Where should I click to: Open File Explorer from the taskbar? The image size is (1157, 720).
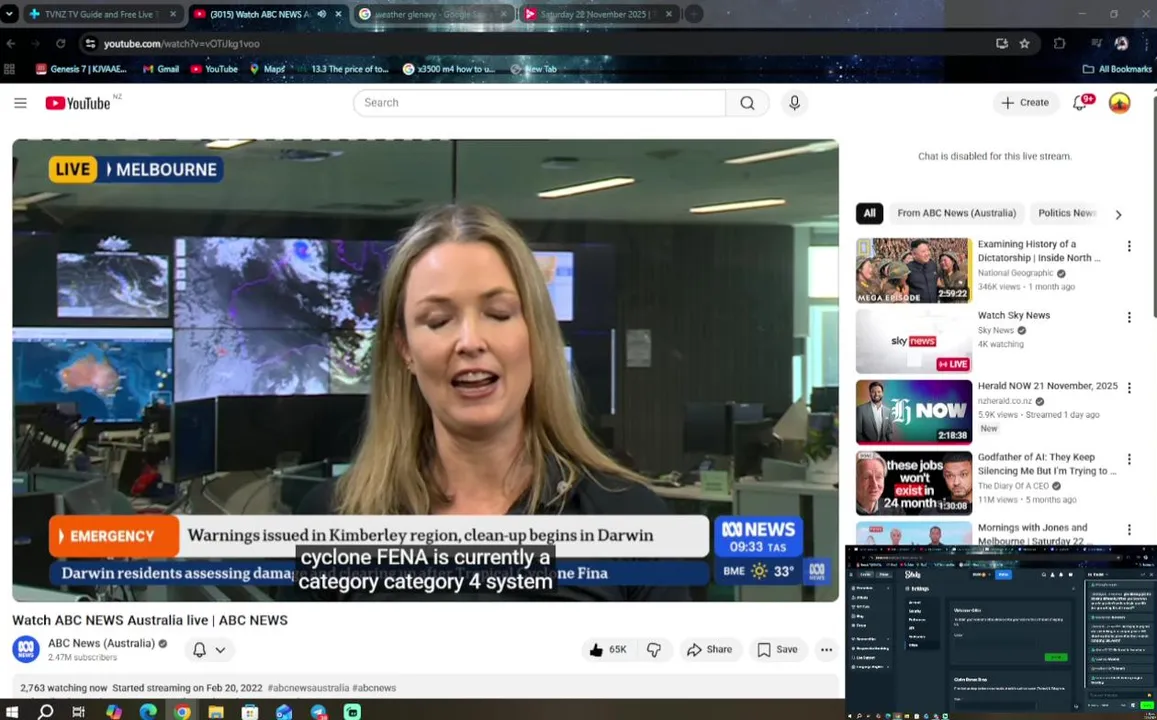click(215, 711)
